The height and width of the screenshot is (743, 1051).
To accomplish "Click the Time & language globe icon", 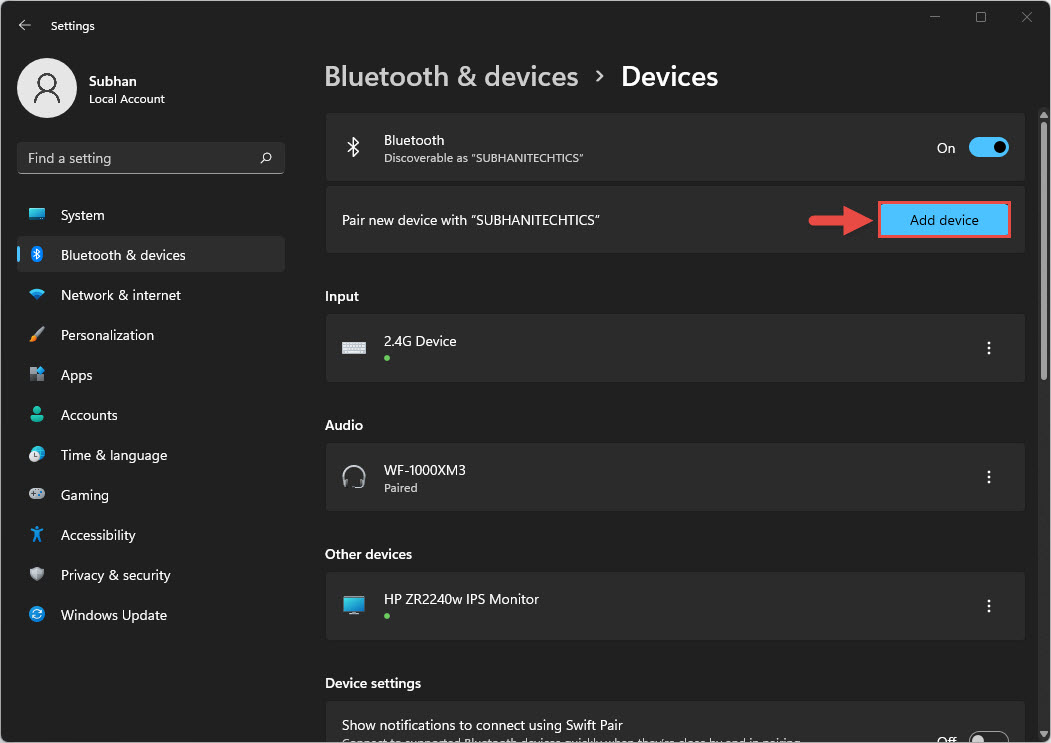I will (x=37, y=455).
